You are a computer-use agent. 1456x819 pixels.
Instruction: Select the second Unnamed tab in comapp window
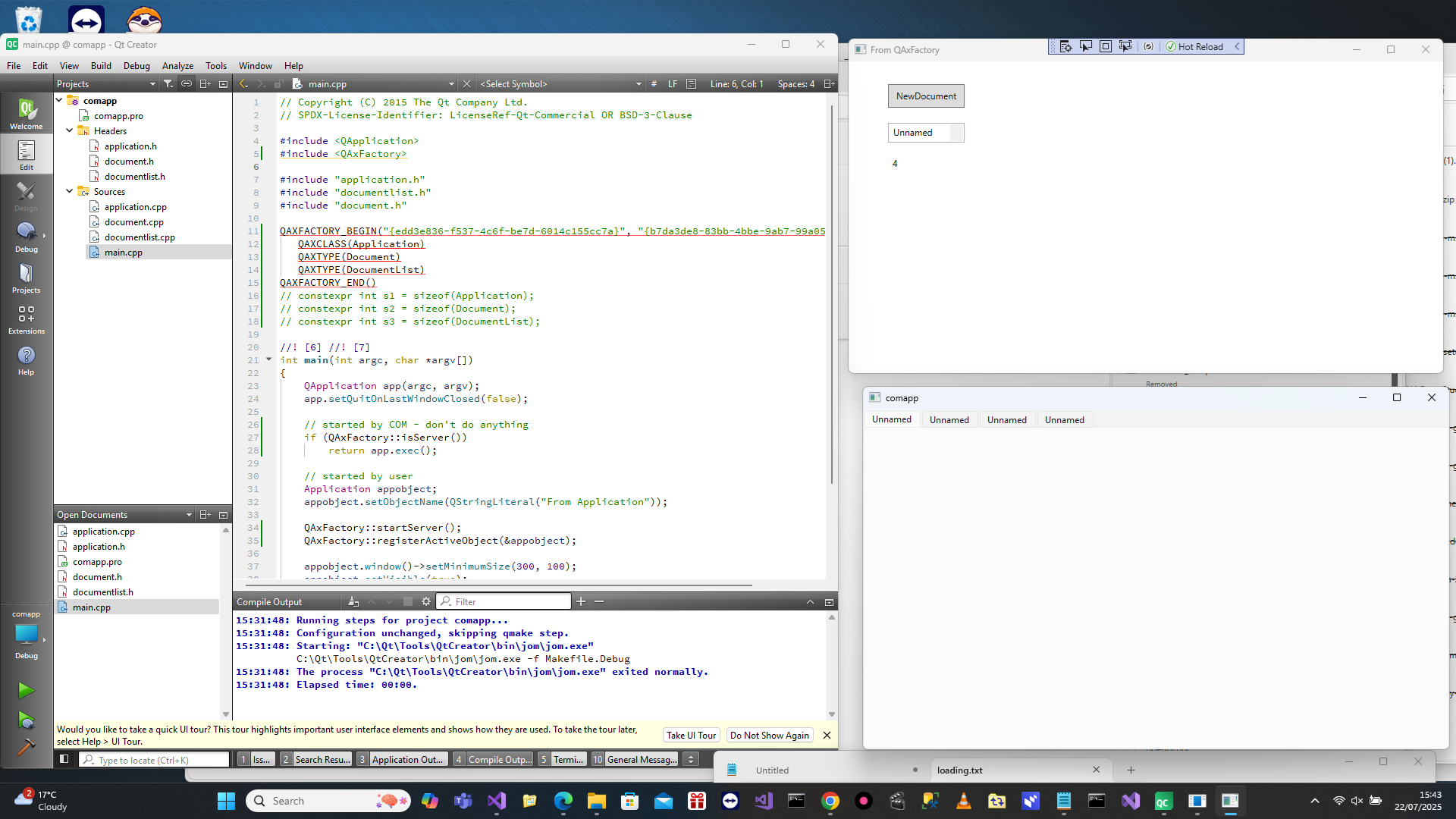[x=949, y=419]
